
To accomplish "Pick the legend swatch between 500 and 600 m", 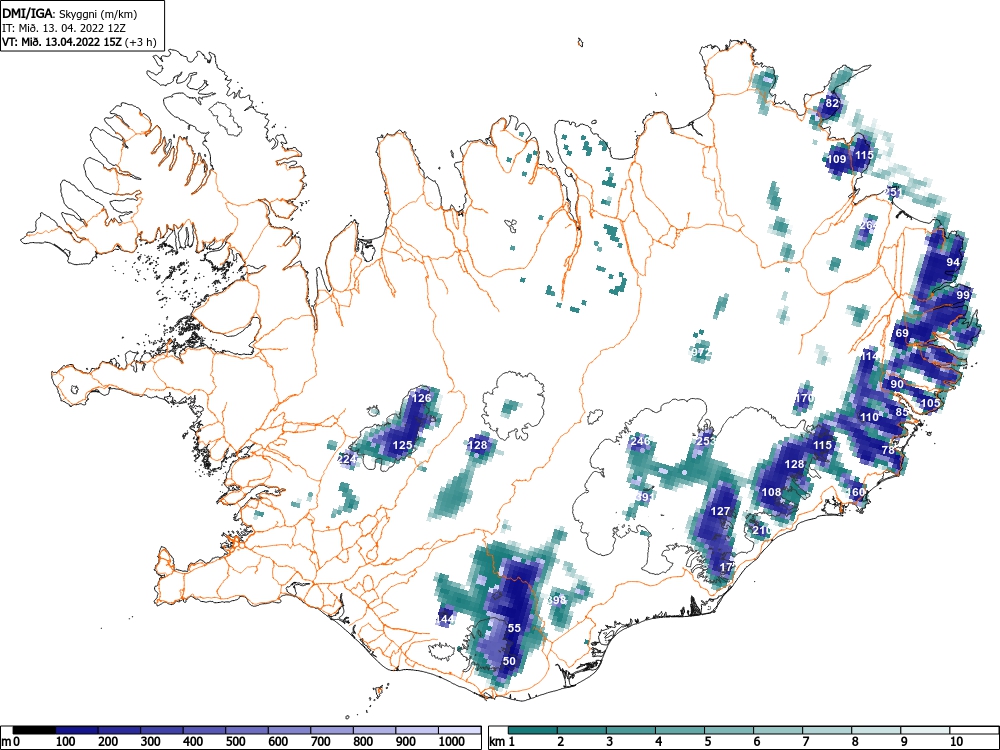I will tap(247, 730).
